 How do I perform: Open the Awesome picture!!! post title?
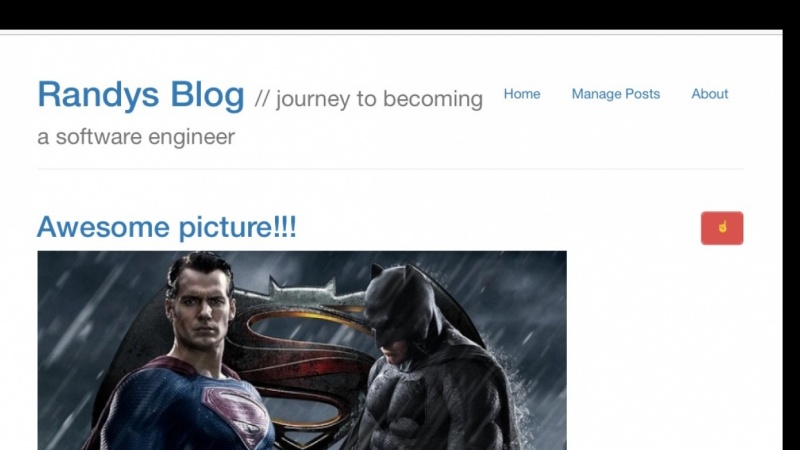(x=166, y=227)
